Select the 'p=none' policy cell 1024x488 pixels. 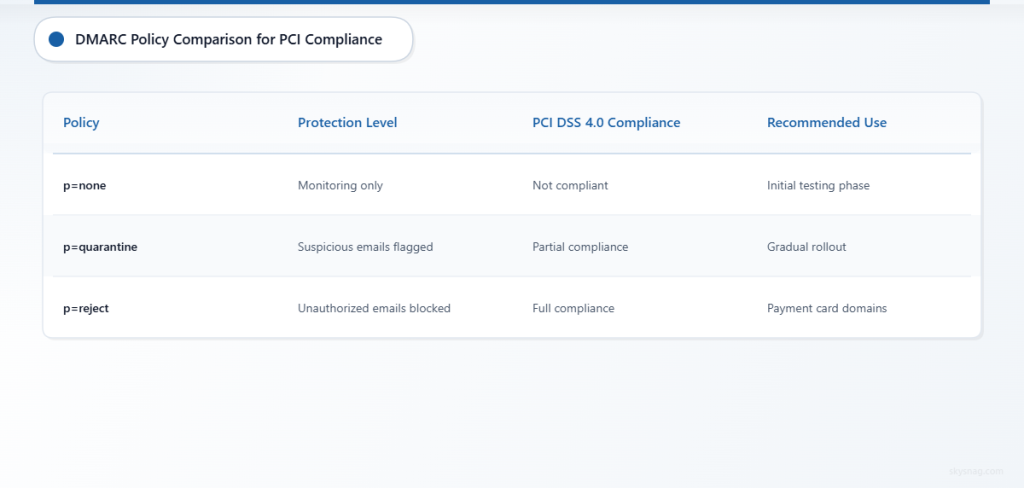[x=84, y=186]
